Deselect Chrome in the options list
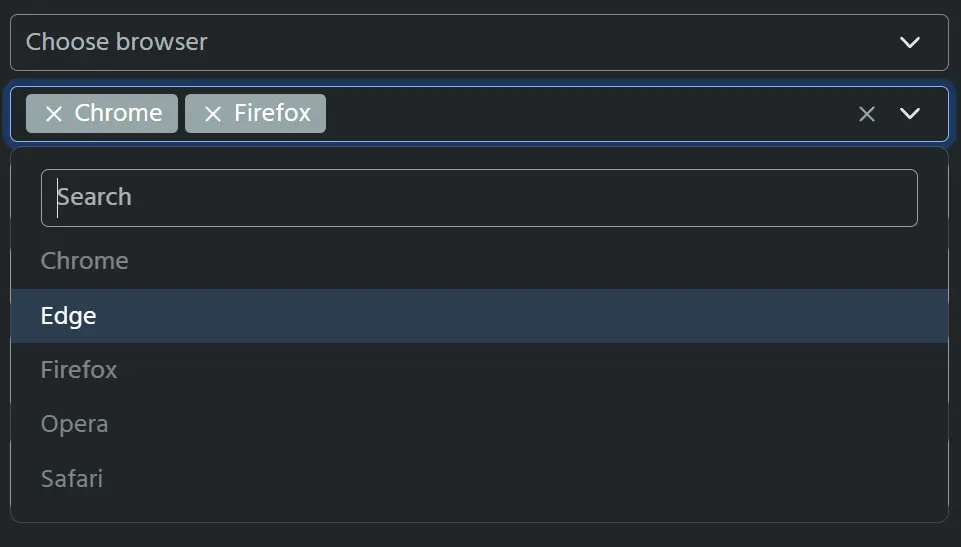961x547 pixels. pos(479,262)
